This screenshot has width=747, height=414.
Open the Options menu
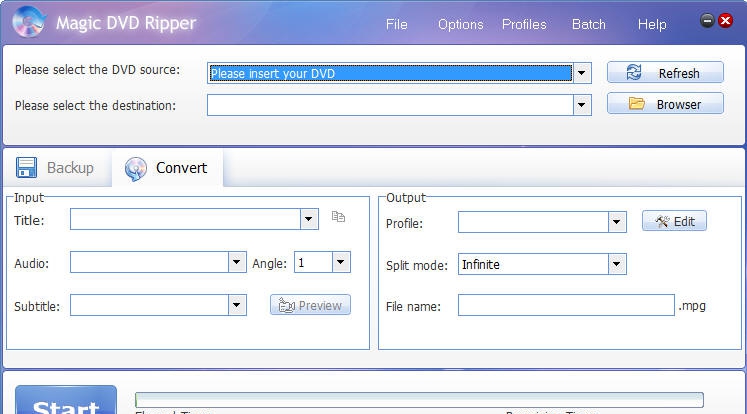(461, 24)
